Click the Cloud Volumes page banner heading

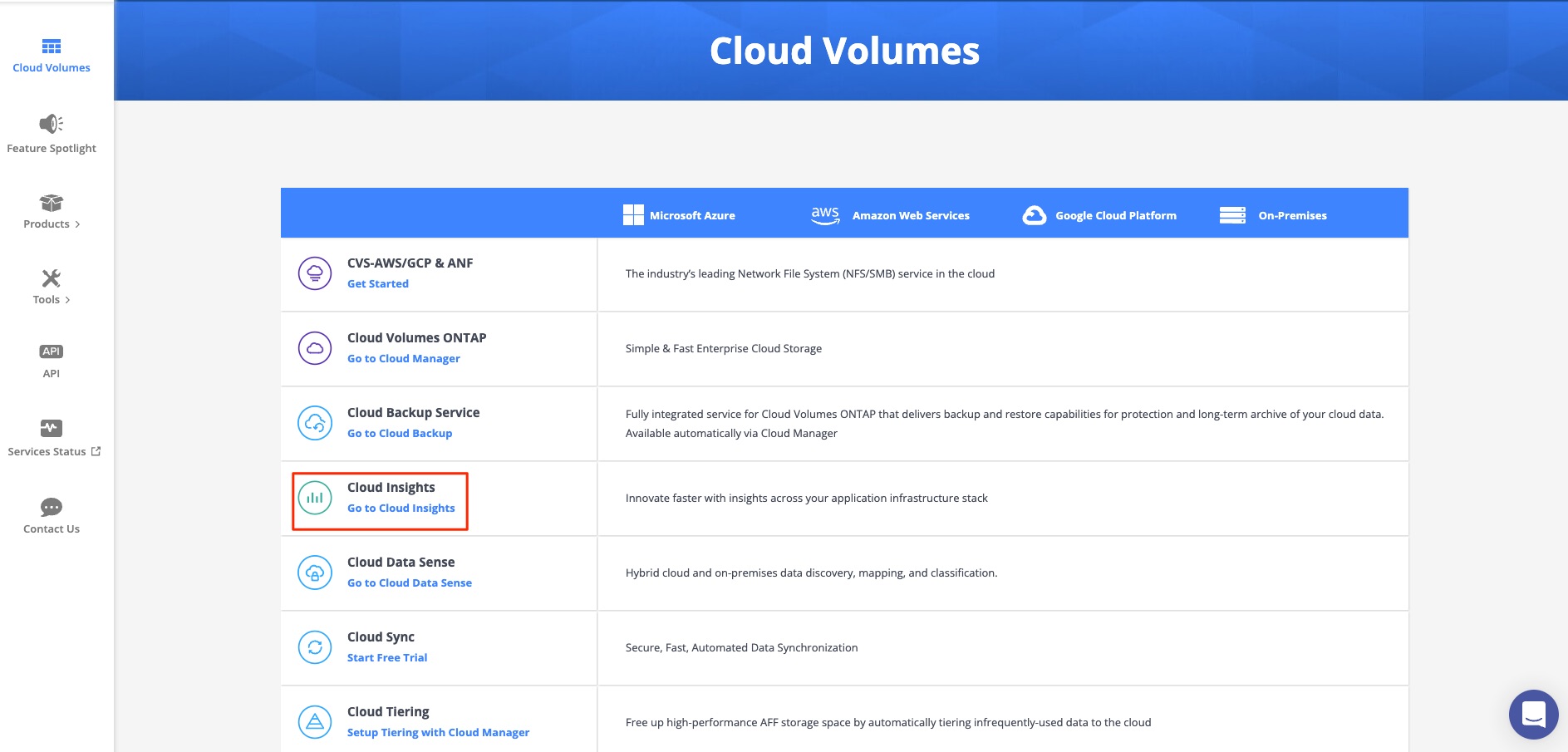click(844, 51)
